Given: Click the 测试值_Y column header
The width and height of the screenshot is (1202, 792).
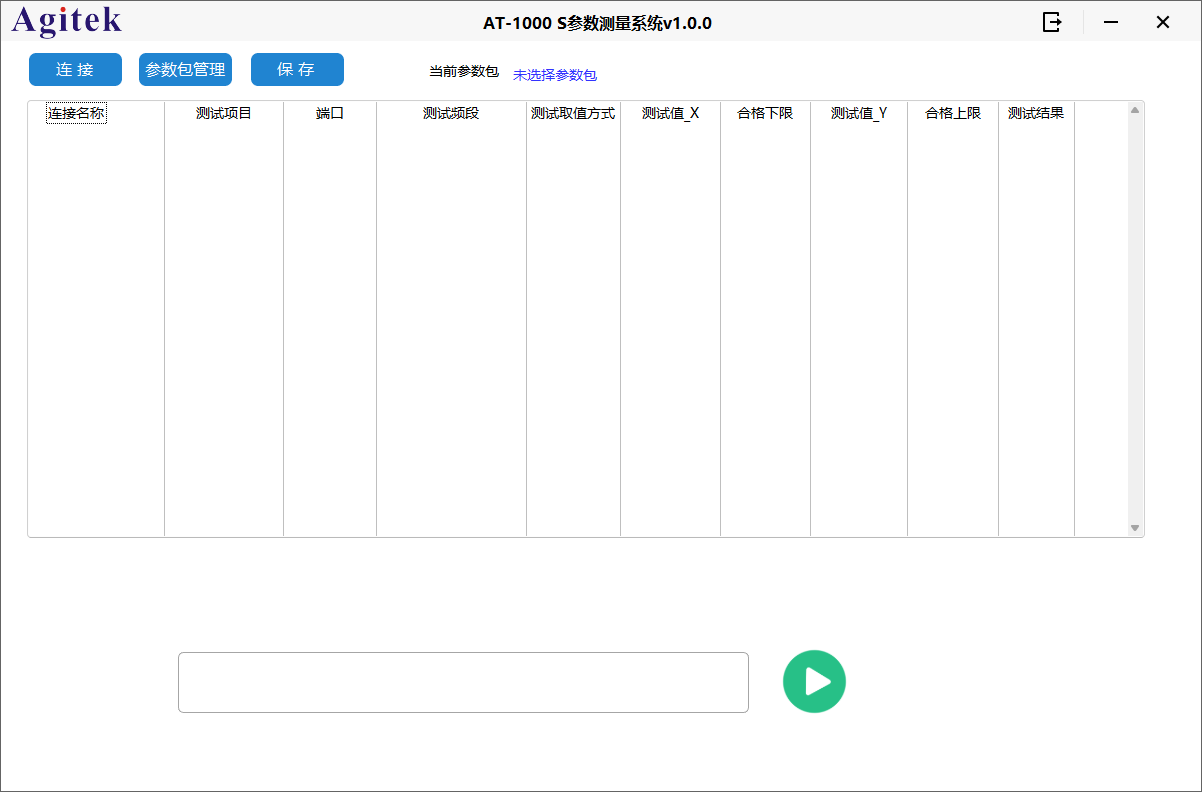Looking at the screenshot, I should coord(858,113).
